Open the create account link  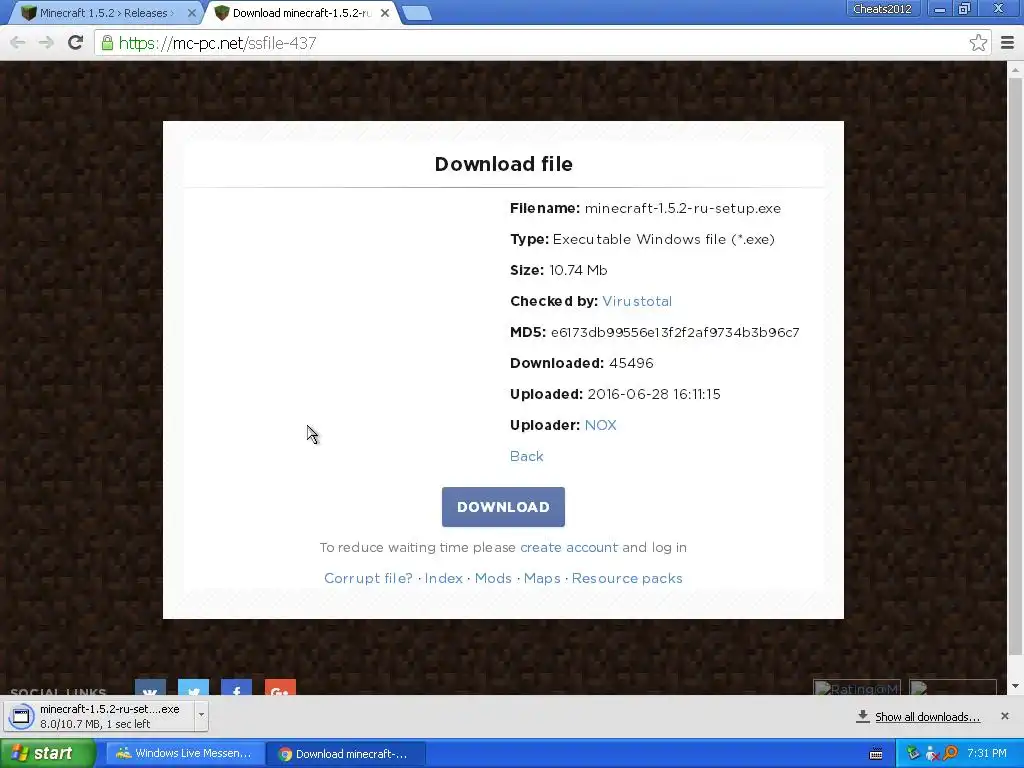click(569, 547)
